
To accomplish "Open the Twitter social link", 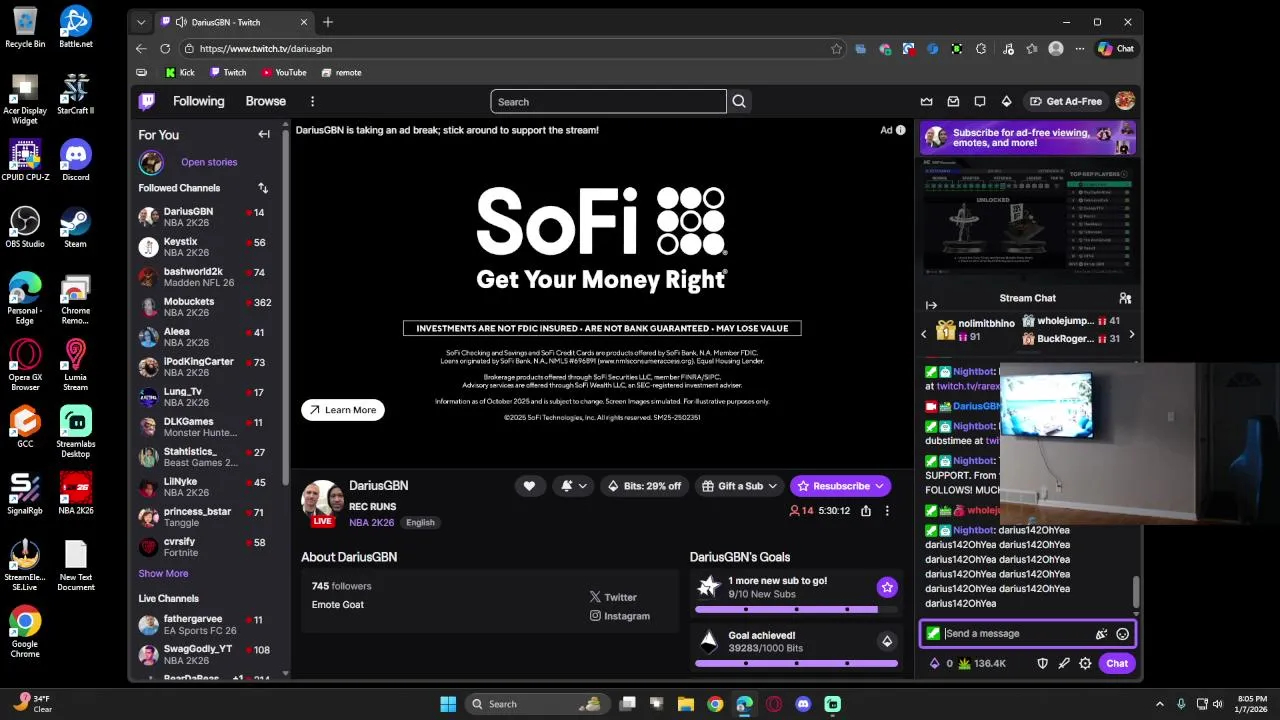I will pos(613,597).
